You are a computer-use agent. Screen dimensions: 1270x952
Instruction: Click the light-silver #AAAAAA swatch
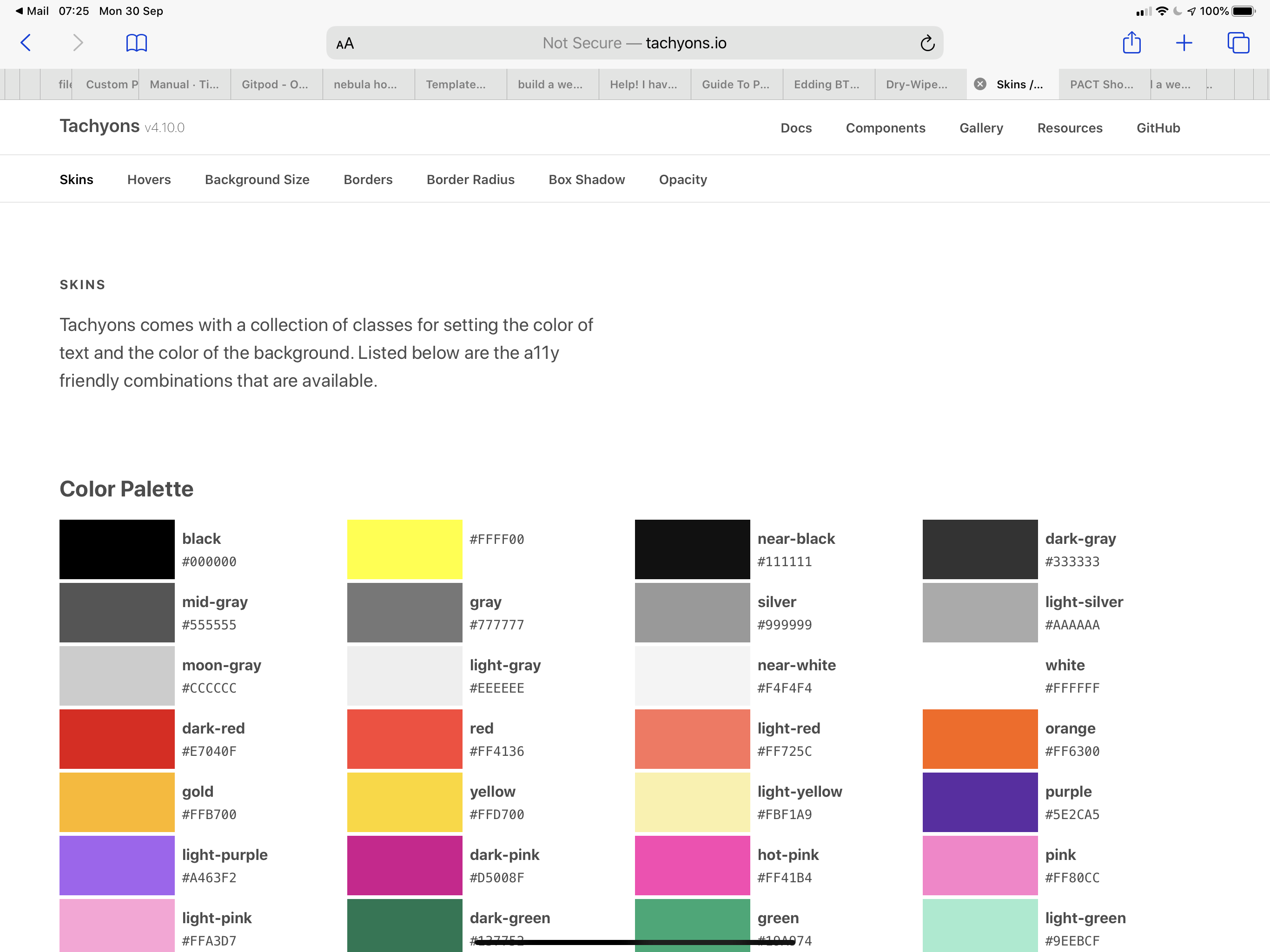(980, 613)
